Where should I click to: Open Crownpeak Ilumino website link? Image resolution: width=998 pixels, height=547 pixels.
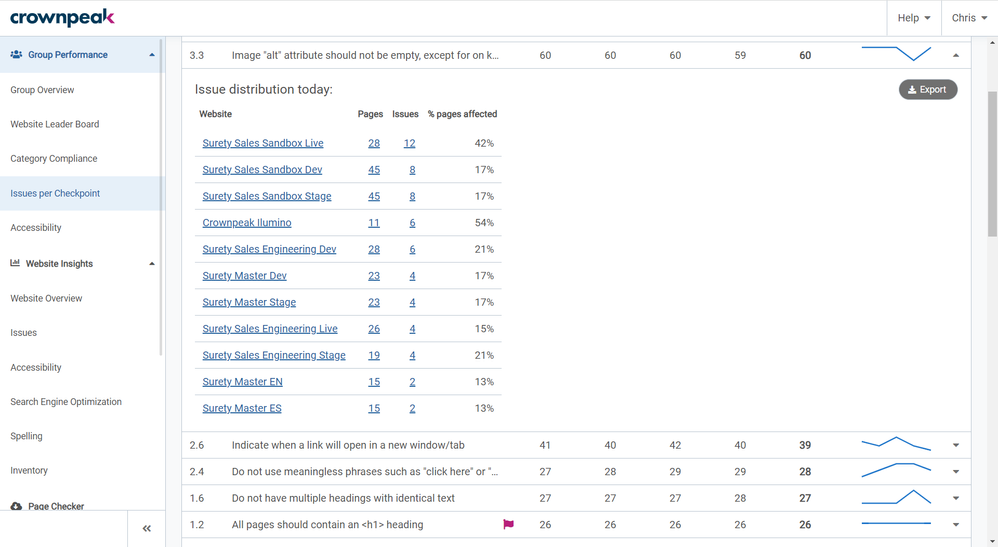pyautogui.click(x=247, y=223)
